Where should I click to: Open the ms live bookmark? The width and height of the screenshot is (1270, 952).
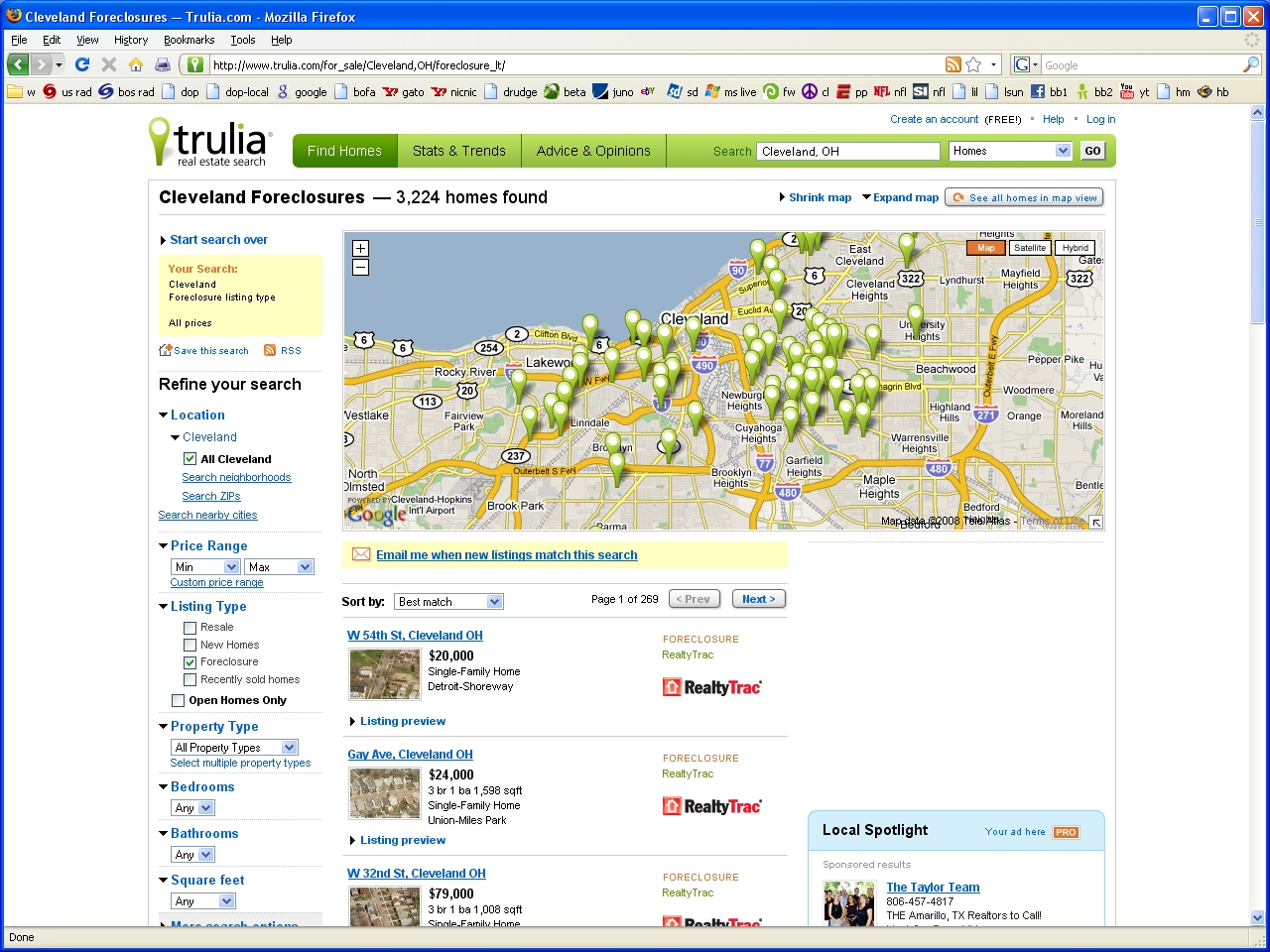click(x=731, y=92)
